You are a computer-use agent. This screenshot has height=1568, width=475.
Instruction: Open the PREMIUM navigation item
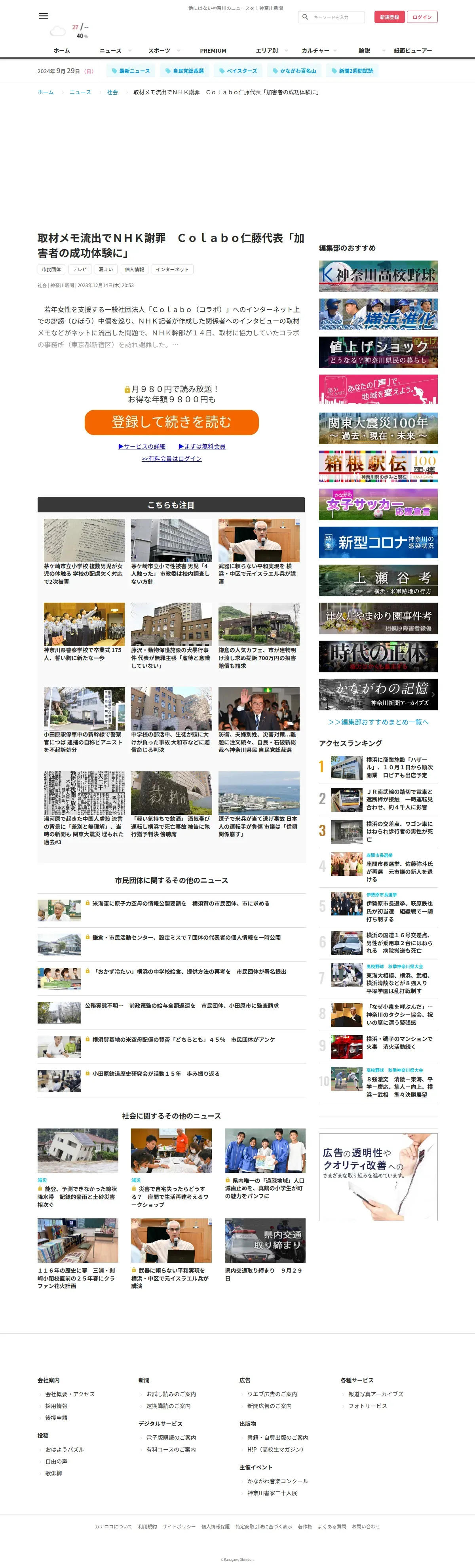(213, 51)
